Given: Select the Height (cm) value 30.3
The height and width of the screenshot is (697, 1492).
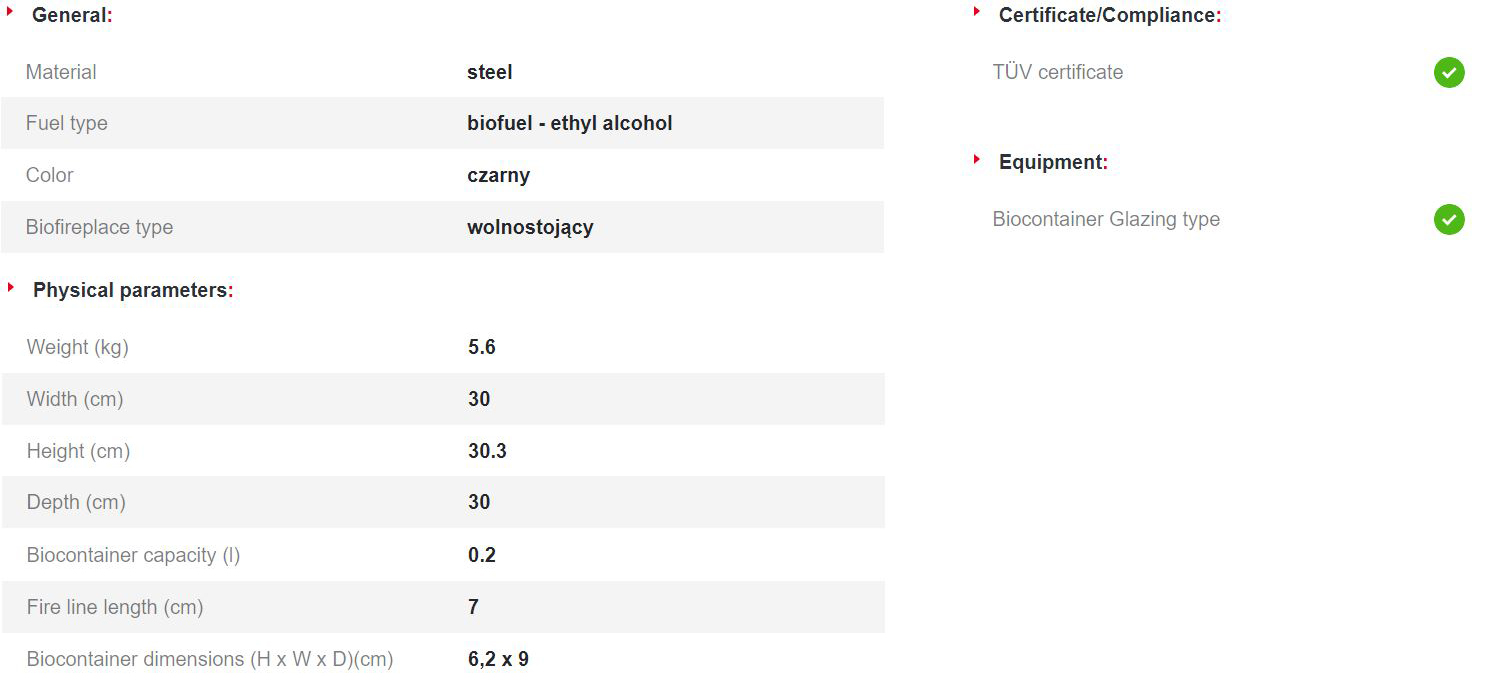Looking at the screenshot, I should coord(487,451).
